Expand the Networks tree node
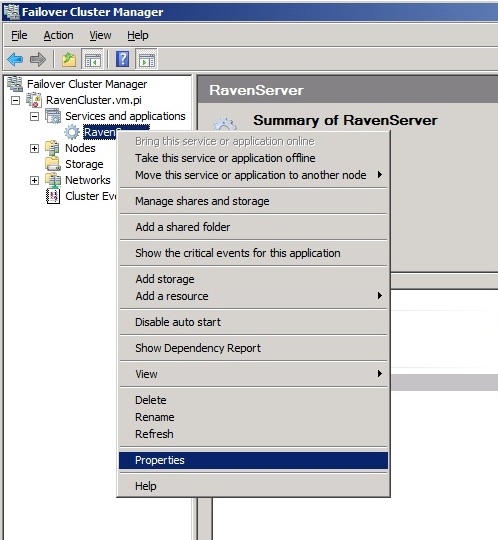498x540 pixels. point(34,180)
